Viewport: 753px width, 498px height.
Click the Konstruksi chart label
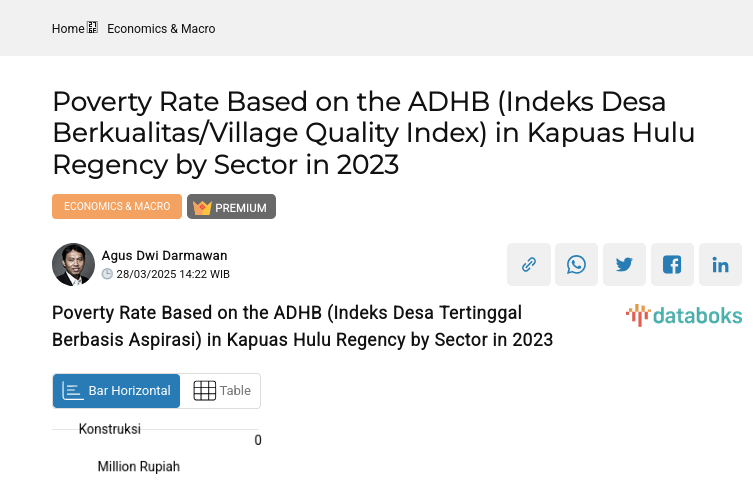point(109,429)
